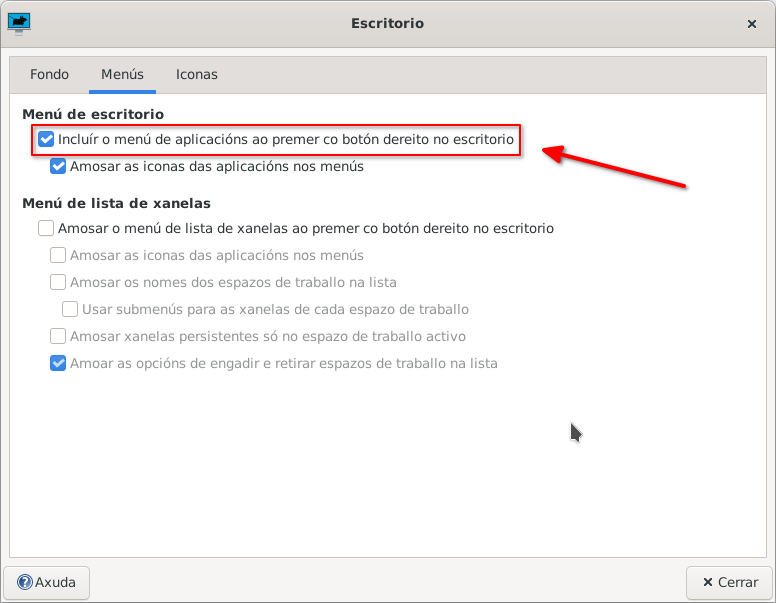Screen dimensions: 776x603
Task: Select the Menús tab
Action: [122, 74]
